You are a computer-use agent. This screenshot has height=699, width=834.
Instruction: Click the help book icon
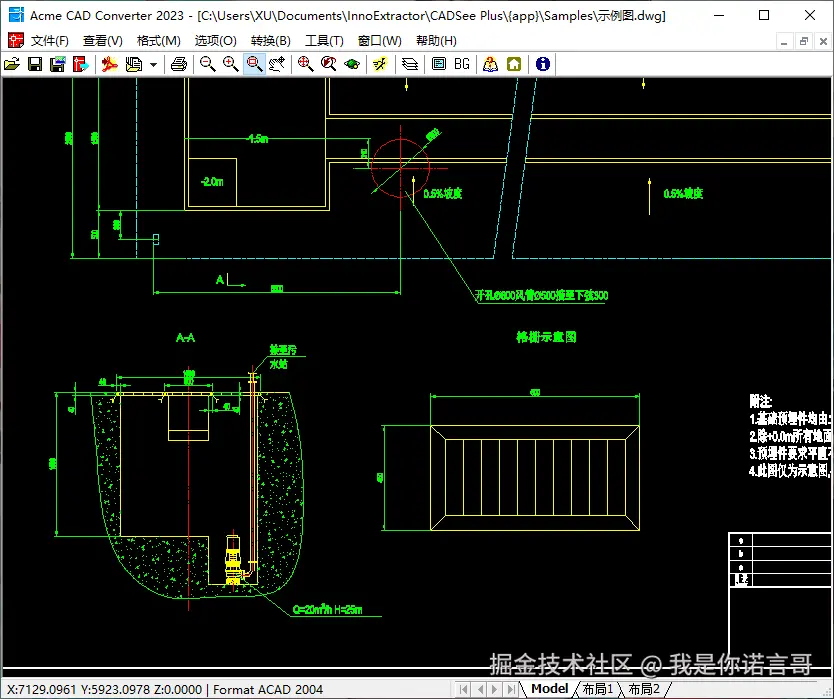[490, 64]
